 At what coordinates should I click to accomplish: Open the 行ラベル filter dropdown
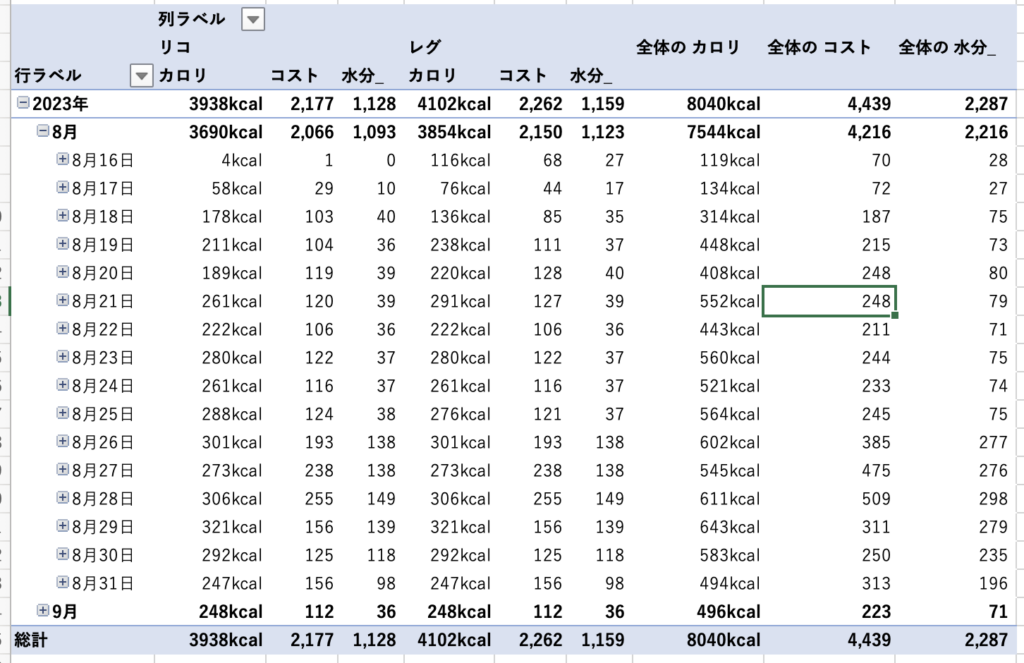point(142,75)
